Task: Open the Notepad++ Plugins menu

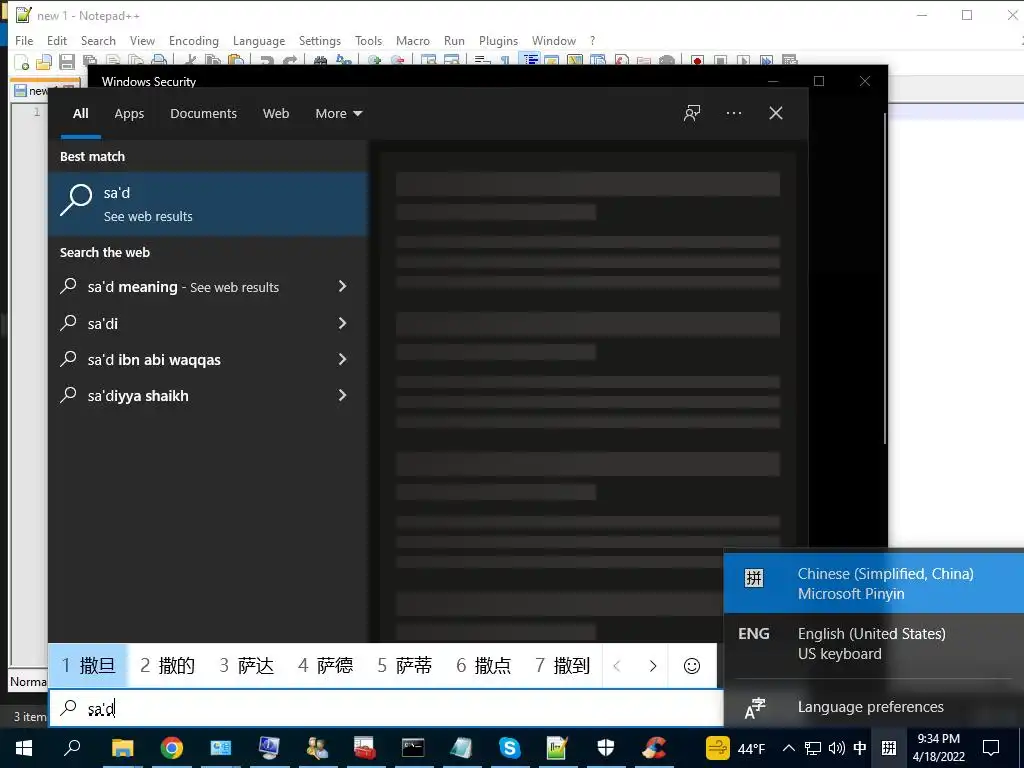Action: tap(498, 40)
